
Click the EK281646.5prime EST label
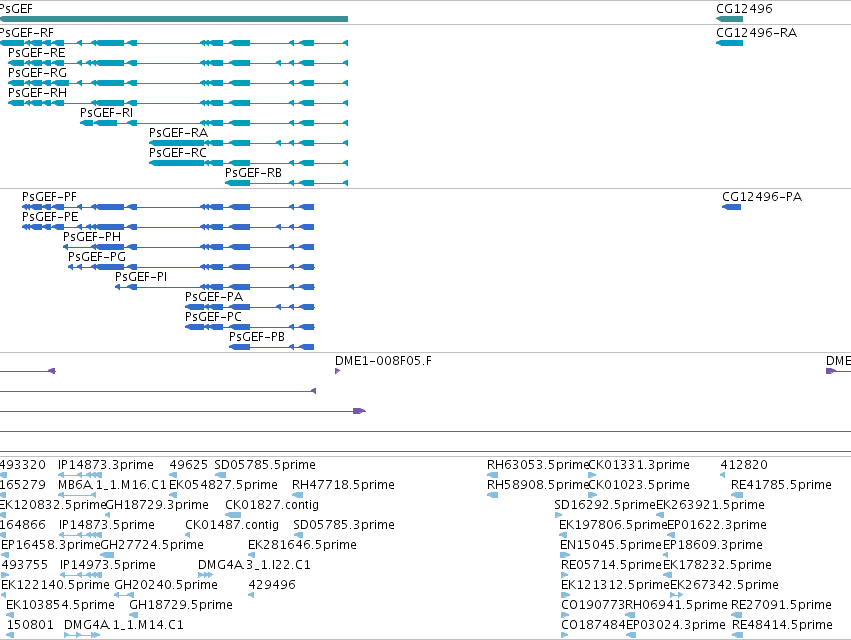(x=302, y=545)
